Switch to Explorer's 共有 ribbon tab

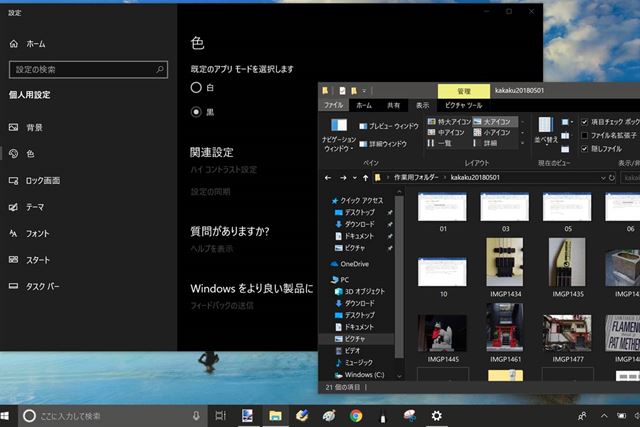pyautogui.click(x=393, y=105)
